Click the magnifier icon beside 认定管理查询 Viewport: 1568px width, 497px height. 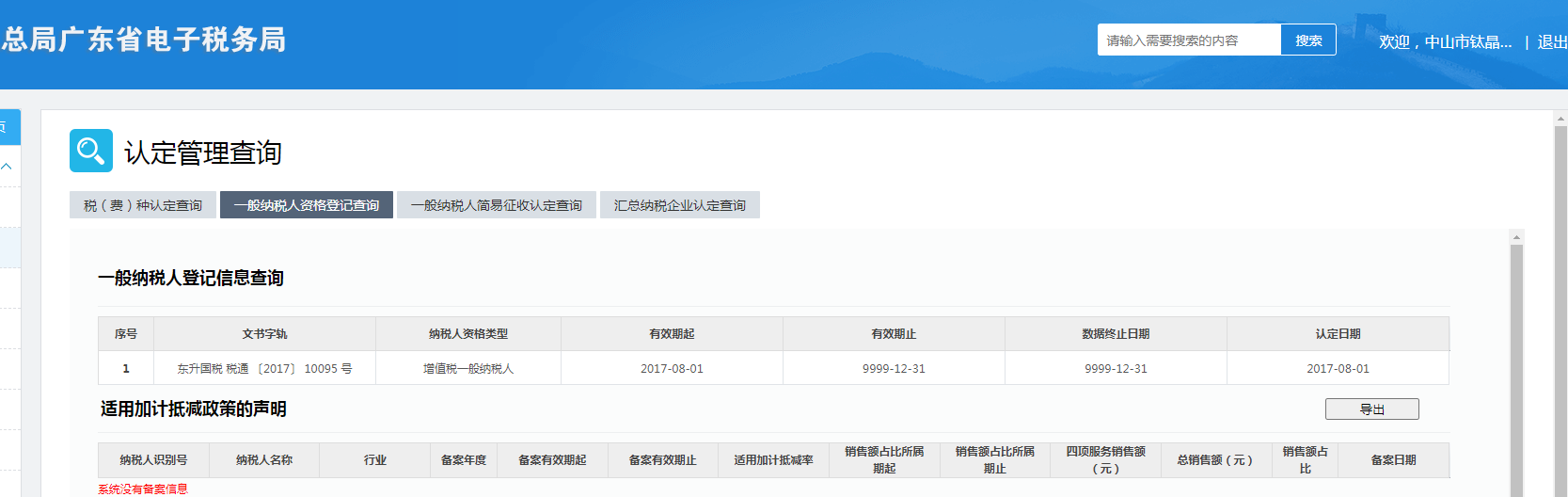coord(90,151)
